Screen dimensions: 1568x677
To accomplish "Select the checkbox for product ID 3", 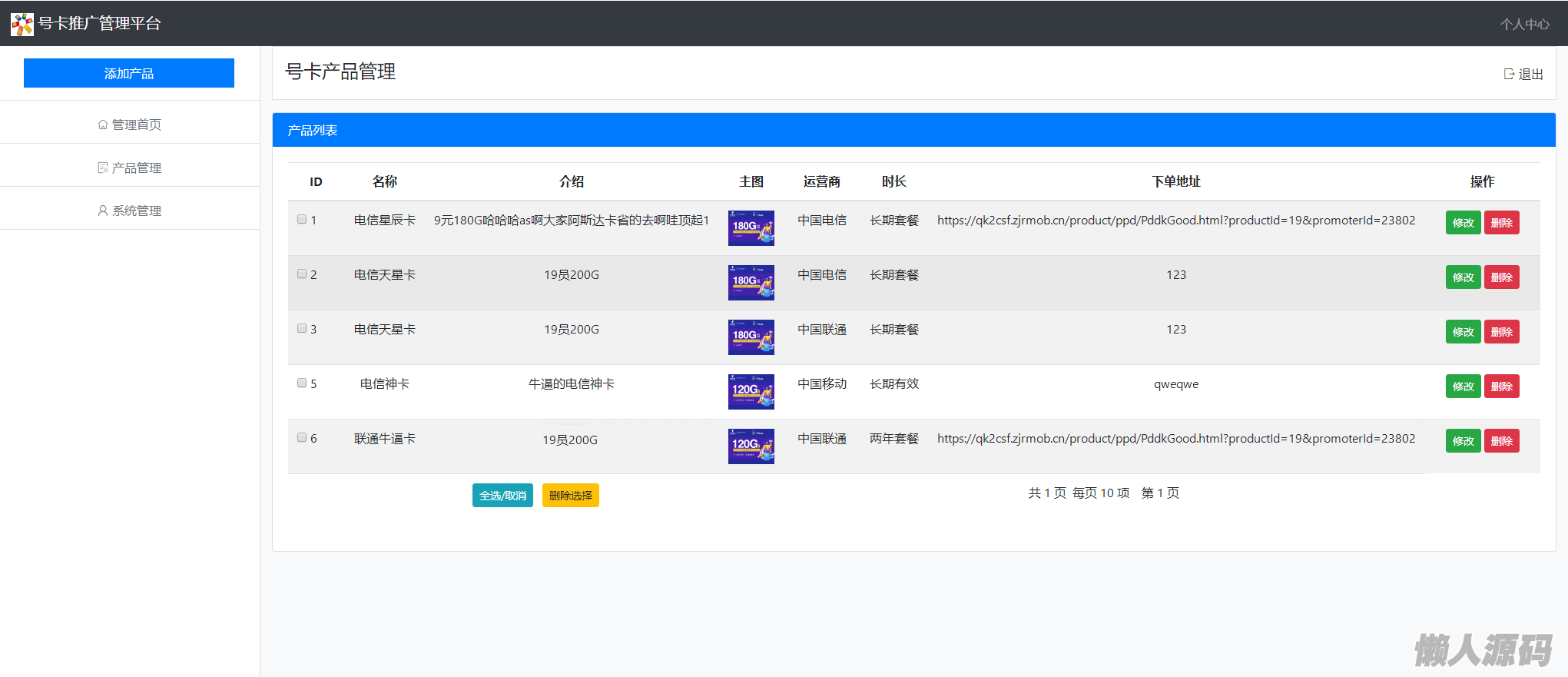I will point(302,328).
